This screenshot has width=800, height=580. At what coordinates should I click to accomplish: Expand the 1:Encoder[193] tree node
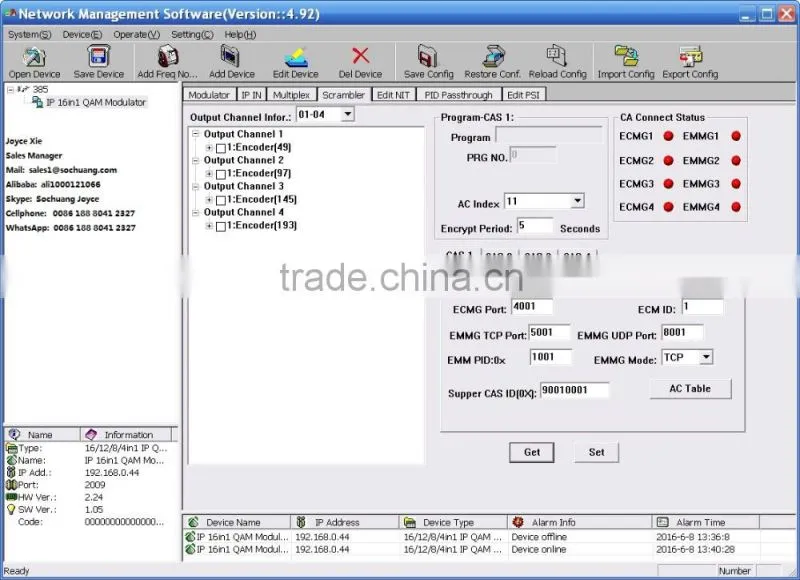[x=209, y=225]
